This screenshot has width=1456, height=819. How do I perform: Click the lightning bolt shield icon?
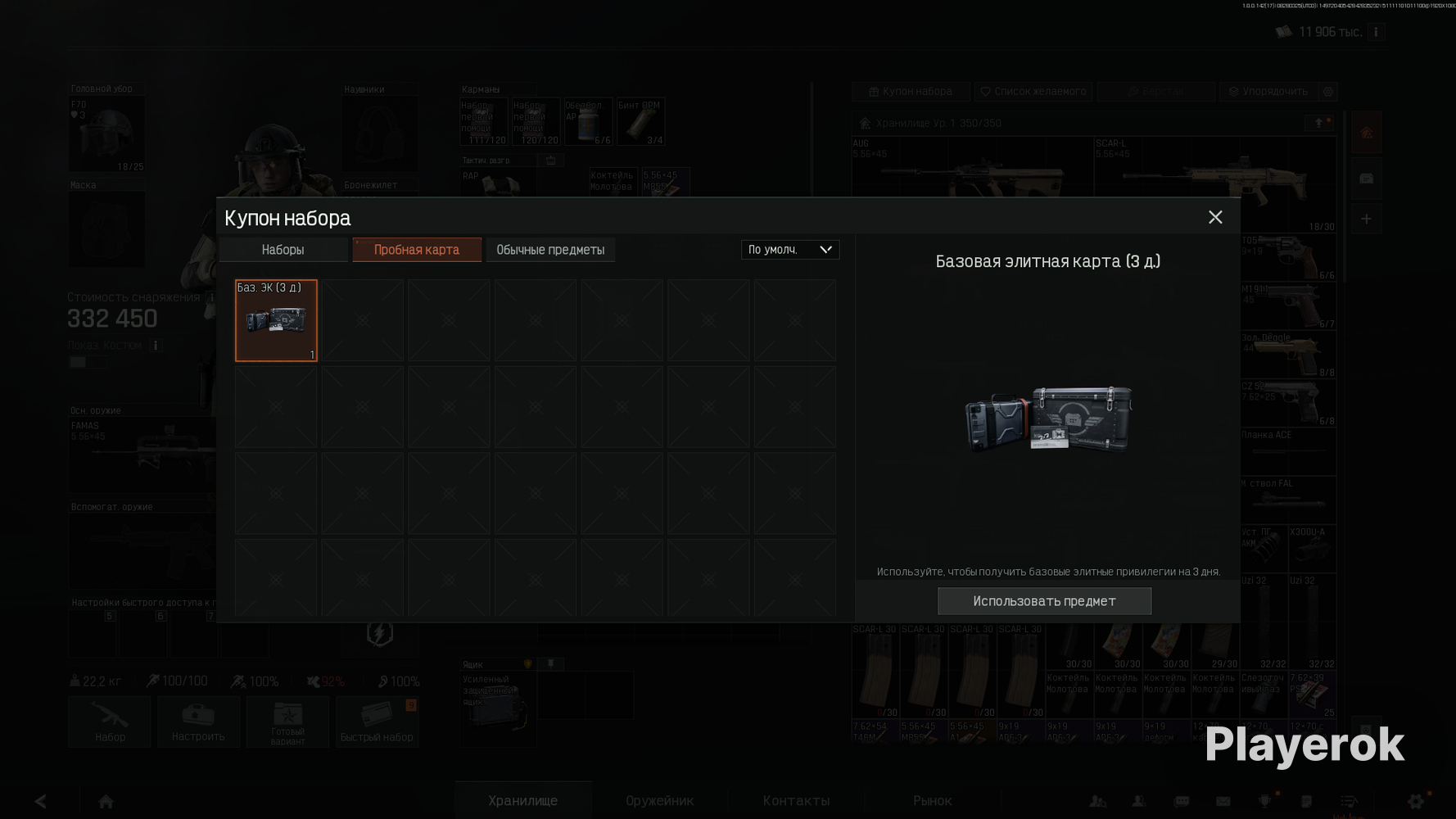coord(380,633)
